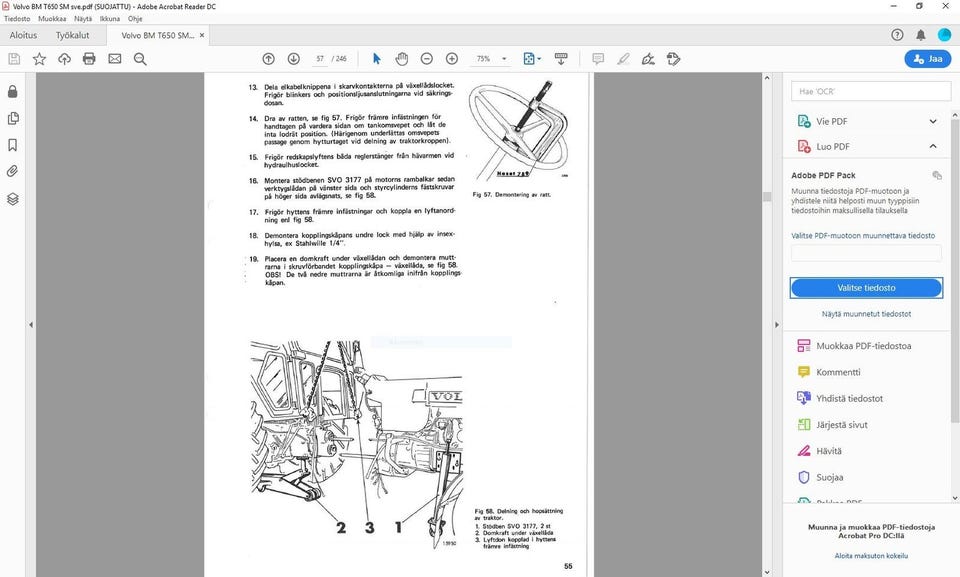Expand the Vie PDF section

pyautogui.click(x=933, y=121)
